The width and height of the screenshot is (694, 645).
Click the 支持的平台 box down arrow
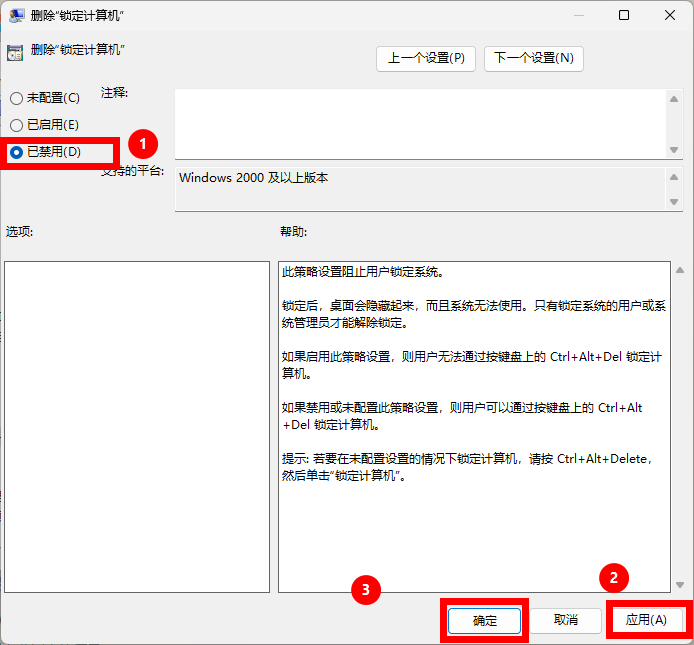pyautogui.click(x=674, y=202)
